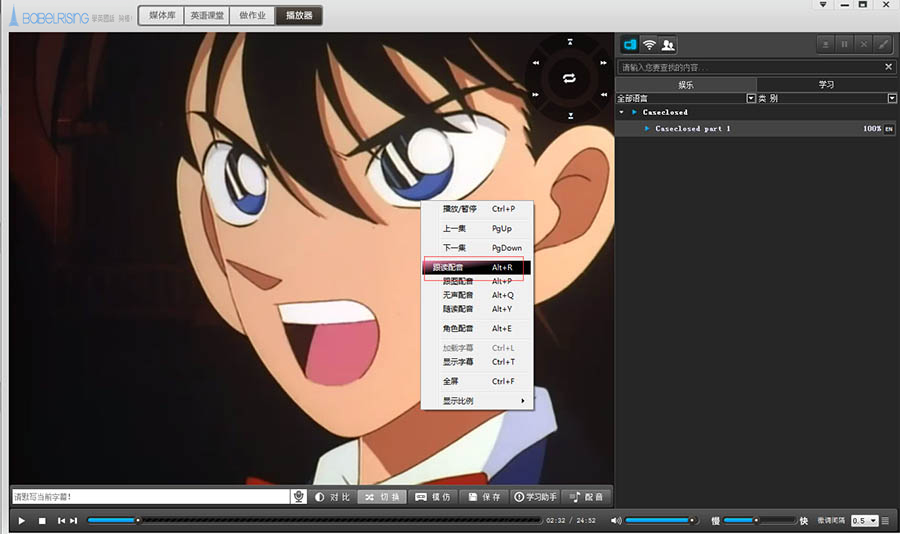Choose 显示字幕 in context menu
This screenshot has height=534, width=900.
point(478,362)
